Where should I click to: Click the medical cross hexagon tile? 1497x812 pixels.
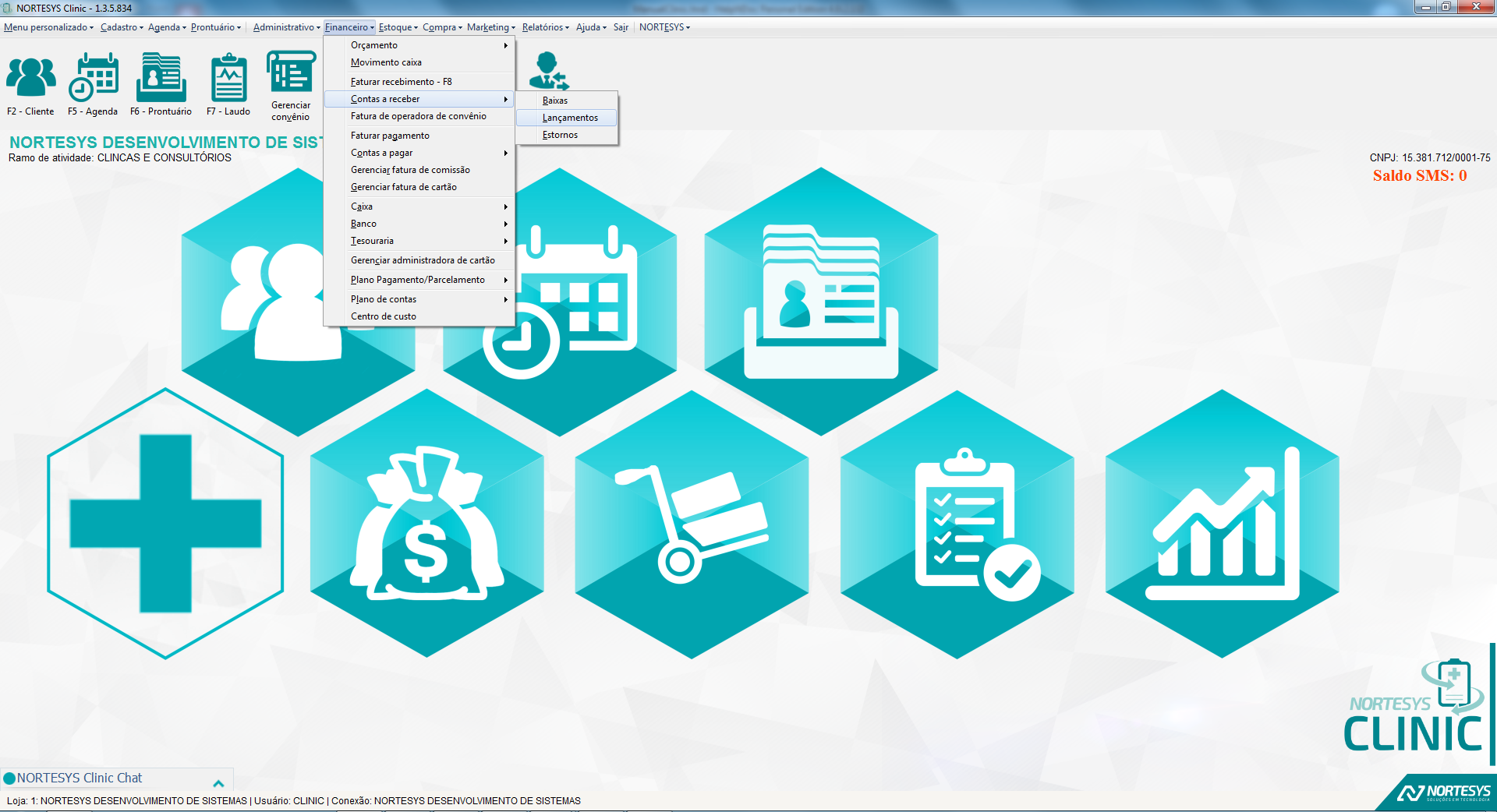click(165, 524)
